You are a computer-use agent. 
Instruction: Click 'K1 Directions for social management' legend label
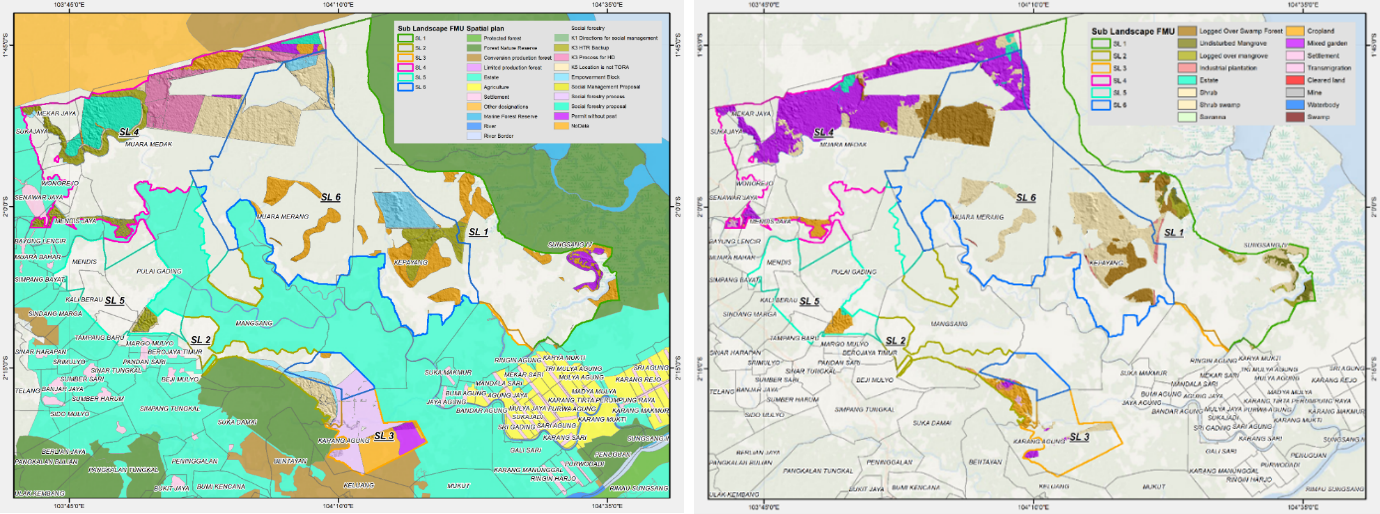point(614,38)
